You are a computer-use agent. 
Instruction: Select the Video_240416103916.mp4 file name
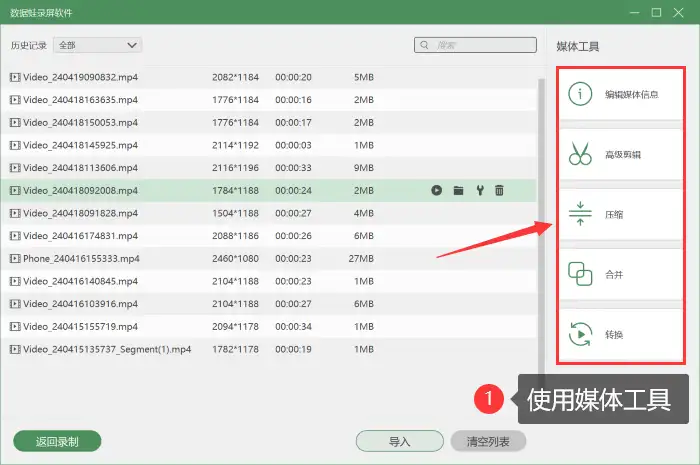80,304
